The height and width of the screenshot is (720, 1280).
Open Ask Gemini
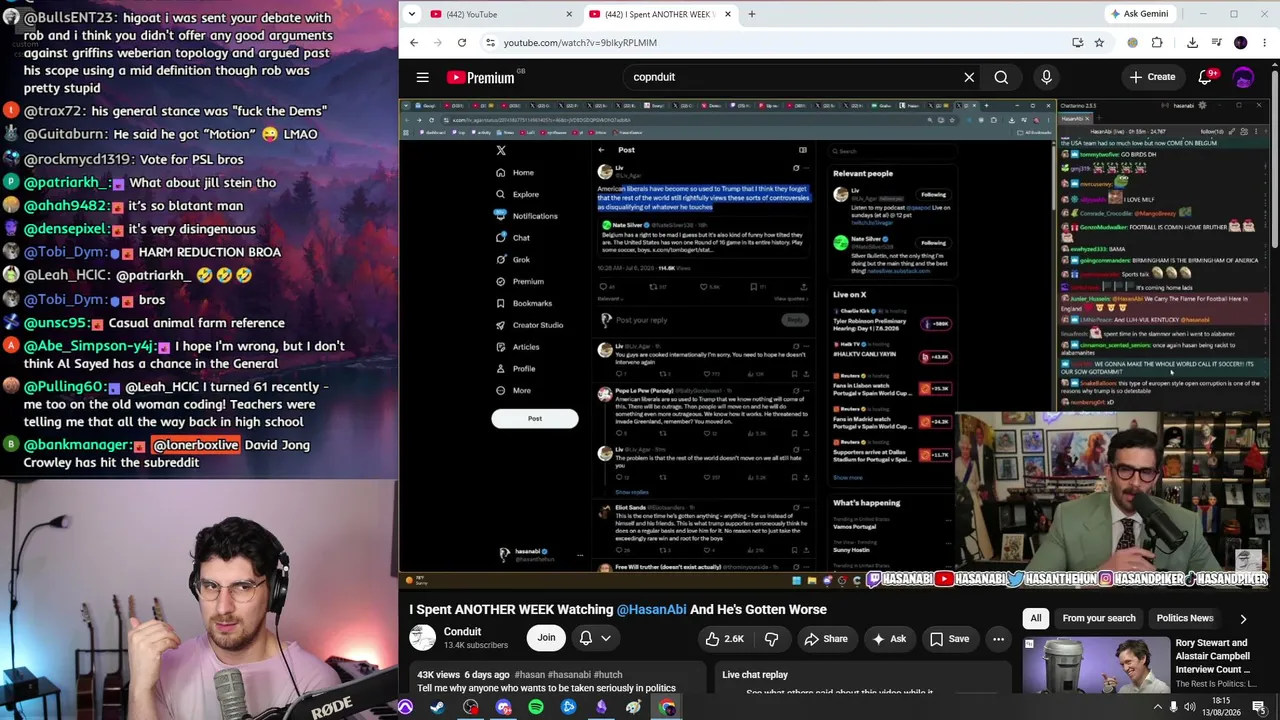pyautogui.click(x=1138, y=14)
